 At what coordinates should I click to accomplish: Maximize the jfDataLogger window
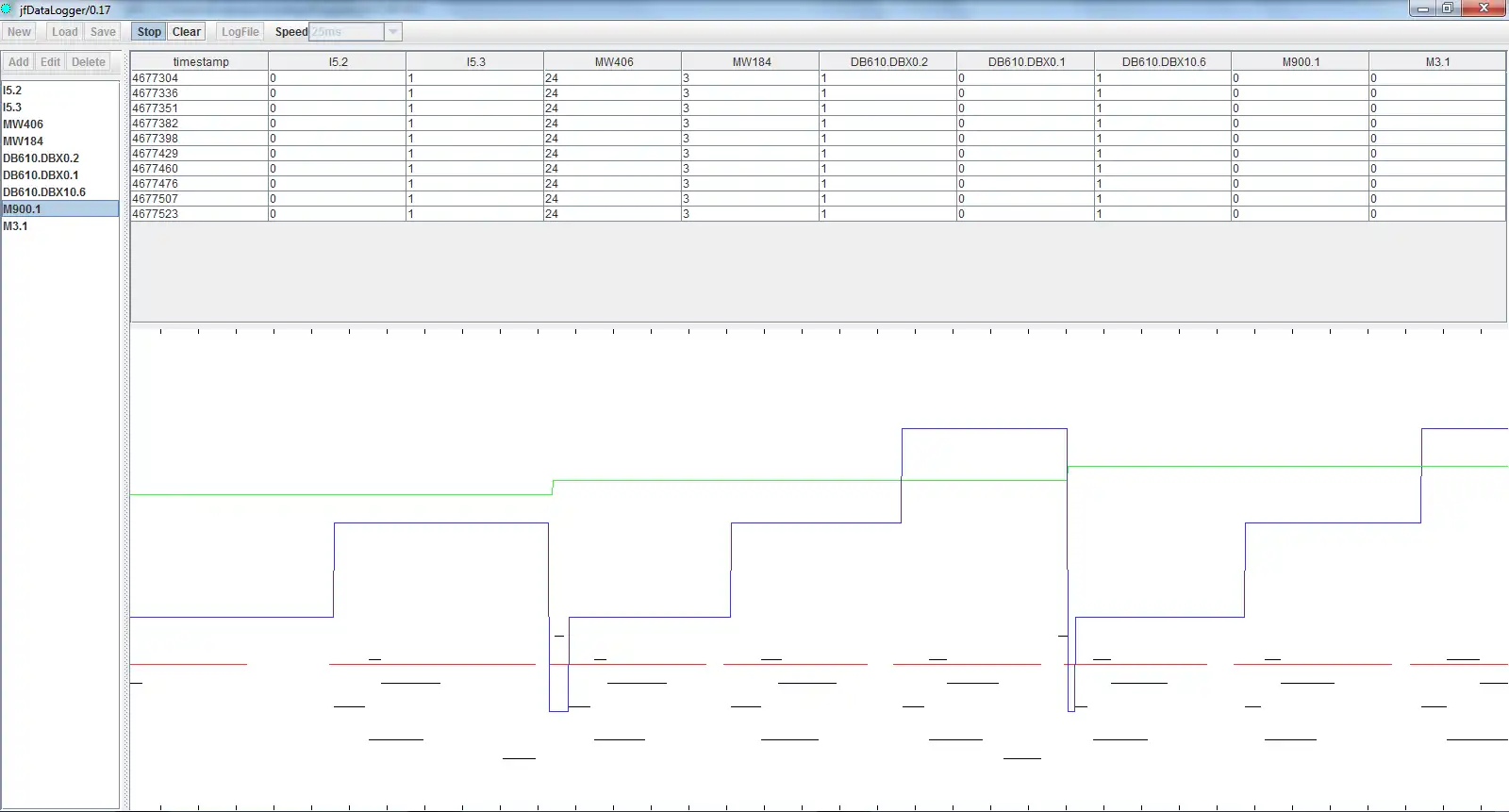(1448, 8)
